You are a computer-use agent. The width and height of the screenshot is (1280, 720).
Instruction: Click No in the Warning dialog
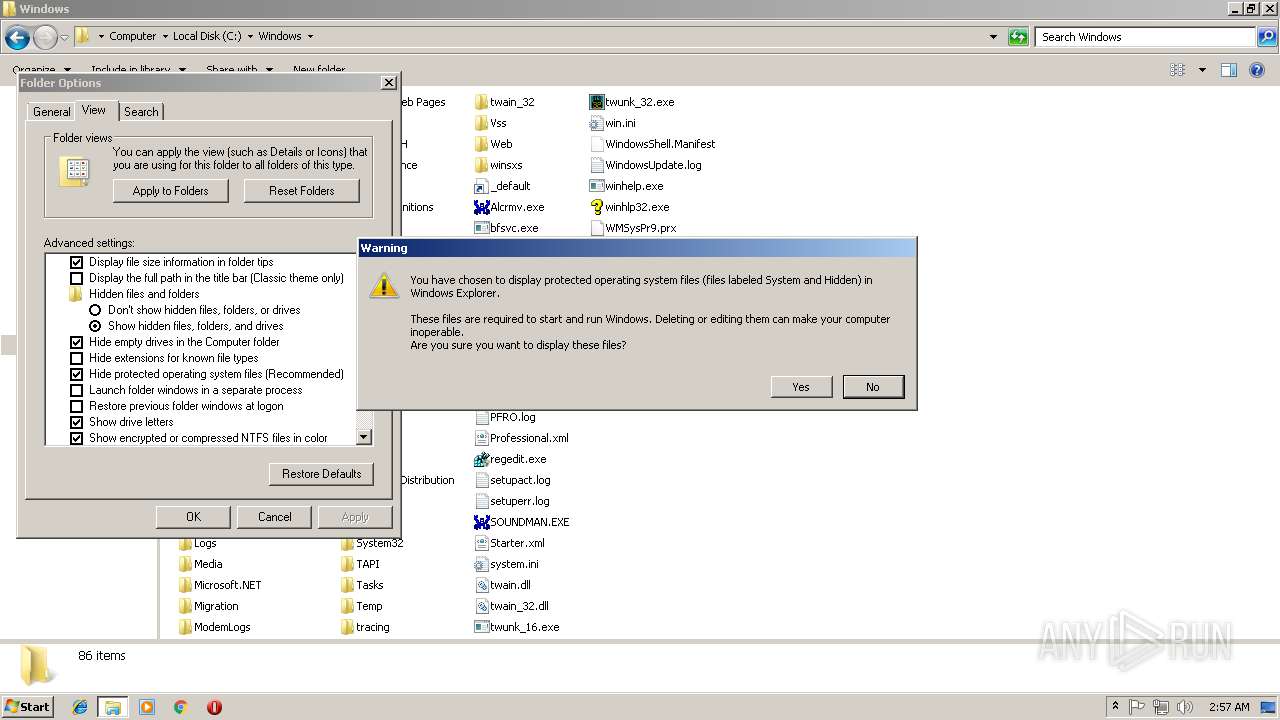873,387
